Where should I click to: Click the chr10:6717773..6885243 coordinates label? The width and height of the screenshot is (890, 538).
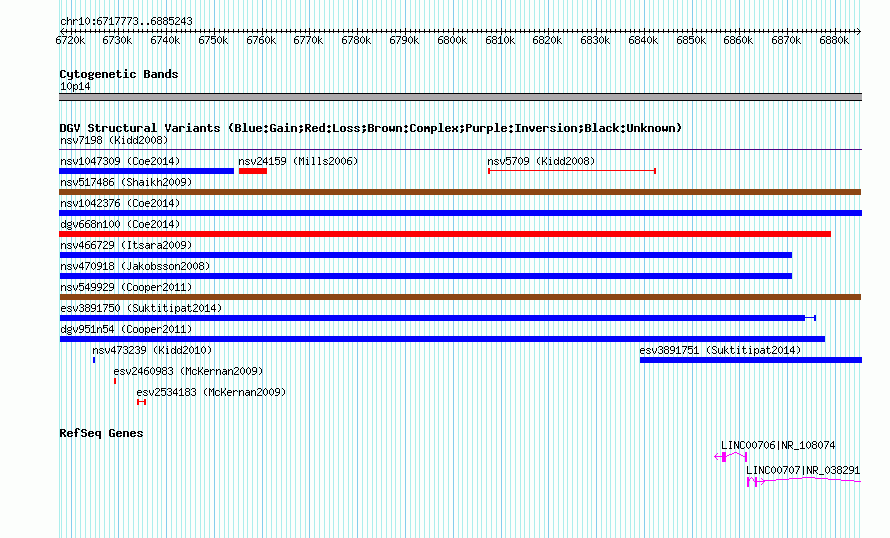coord(126,22)
